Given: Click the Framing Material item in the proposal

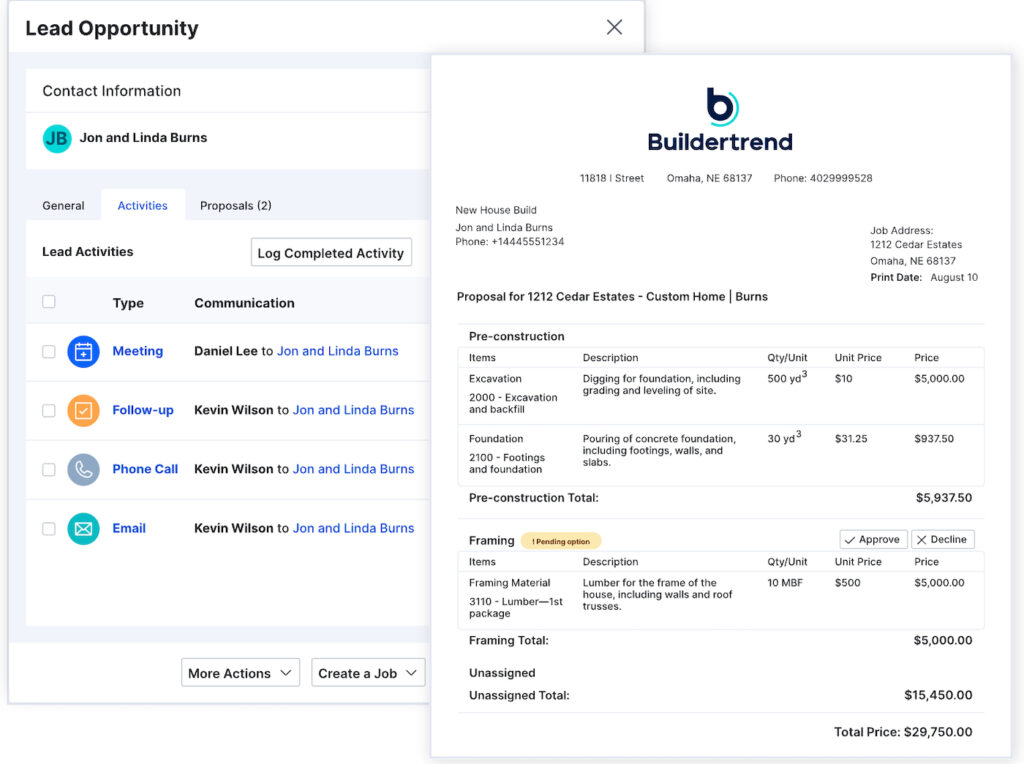Looking at the screenshot, I should click(x=509, y=582).
